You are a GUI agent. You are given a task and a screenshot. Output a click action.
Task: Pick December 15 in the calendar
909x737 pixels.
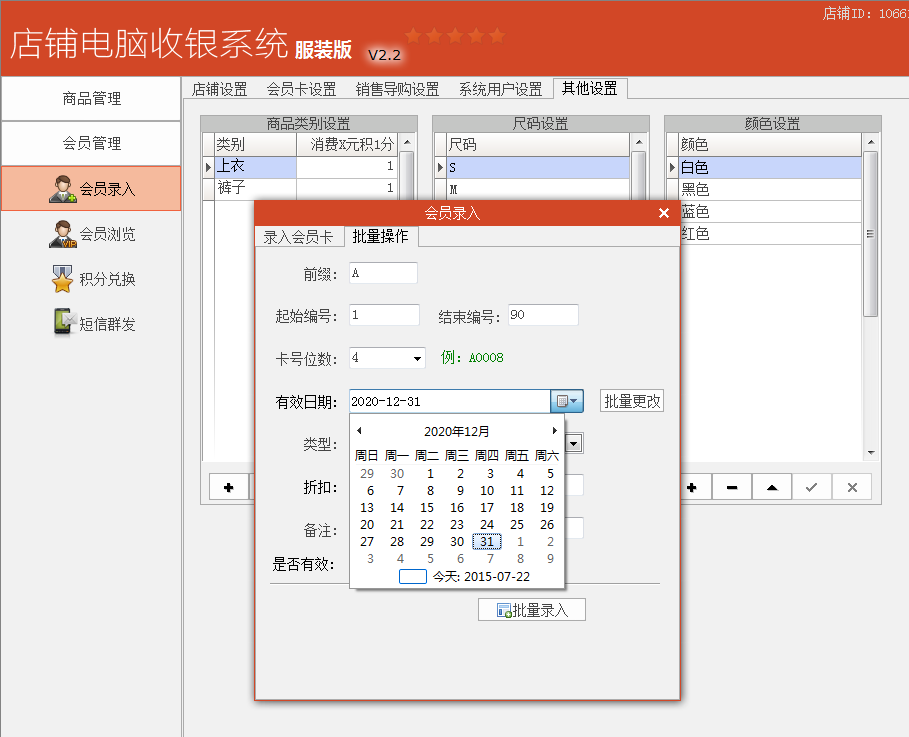click(x=427, y=507)
